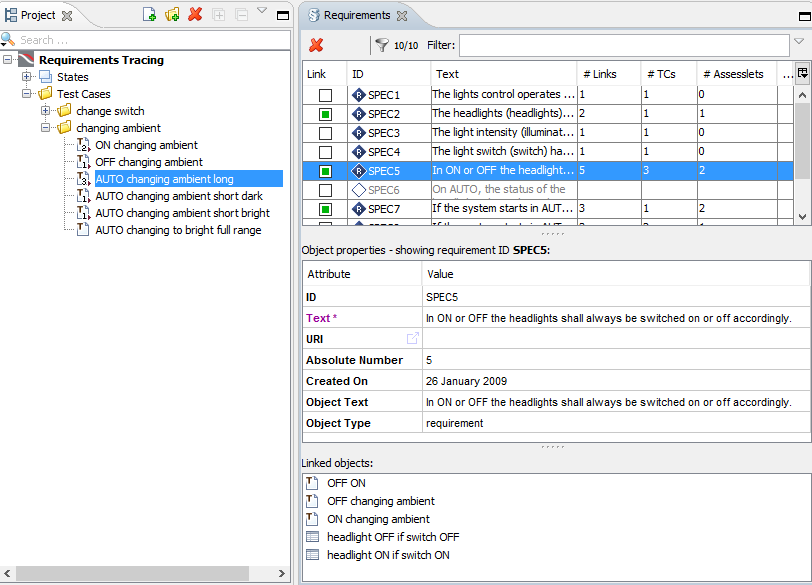
Task: Select linked object OFF changing ambient
Action: coord(381,501)
